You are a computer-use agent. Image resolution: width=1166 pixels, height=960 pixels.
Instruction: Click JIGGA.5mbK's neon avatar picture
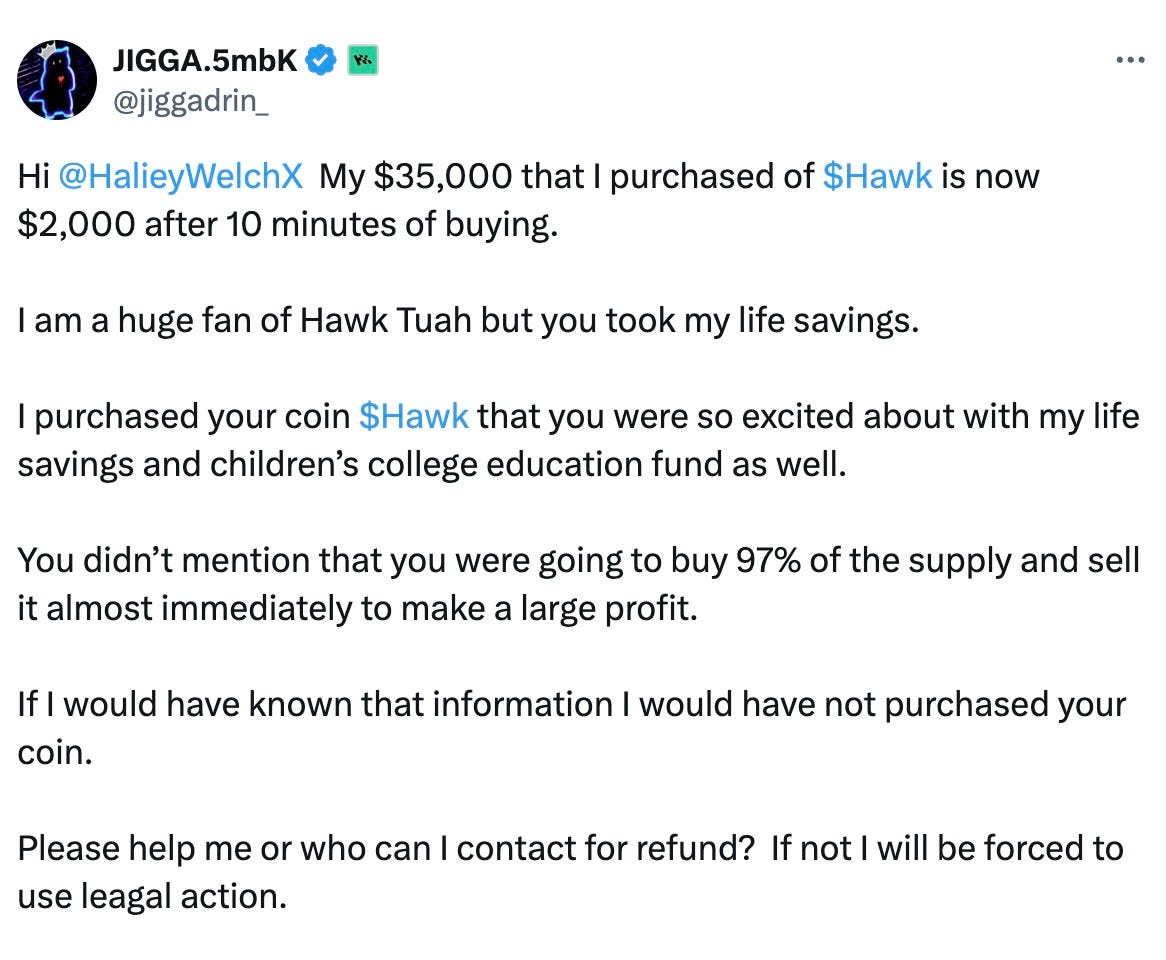point(57,78)
